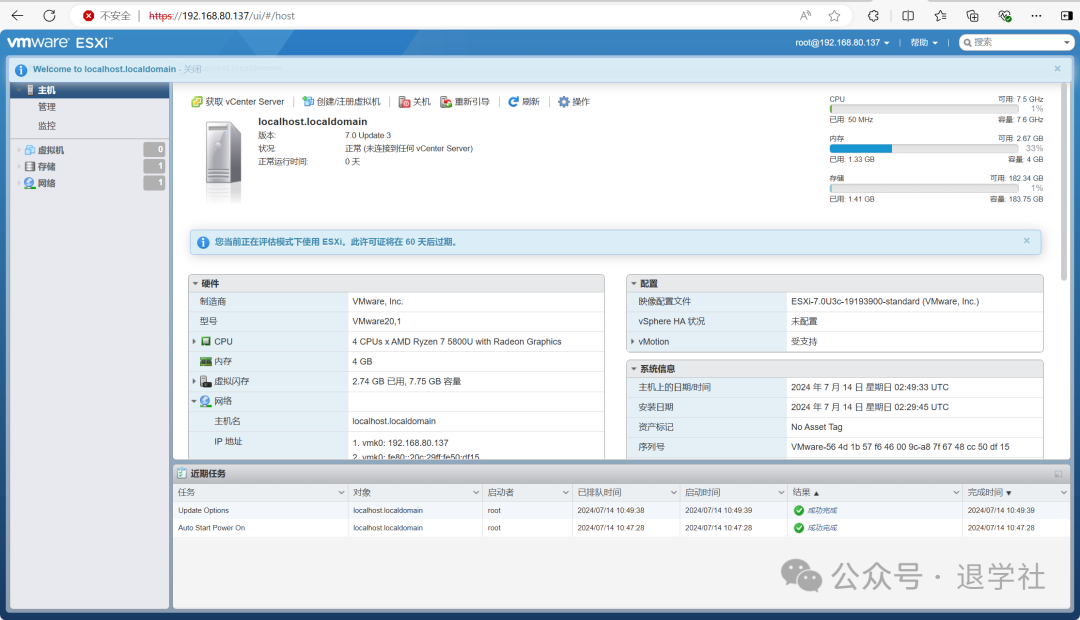
Task: Open 任务 column header dropdown
Action: tap(341, 493)
